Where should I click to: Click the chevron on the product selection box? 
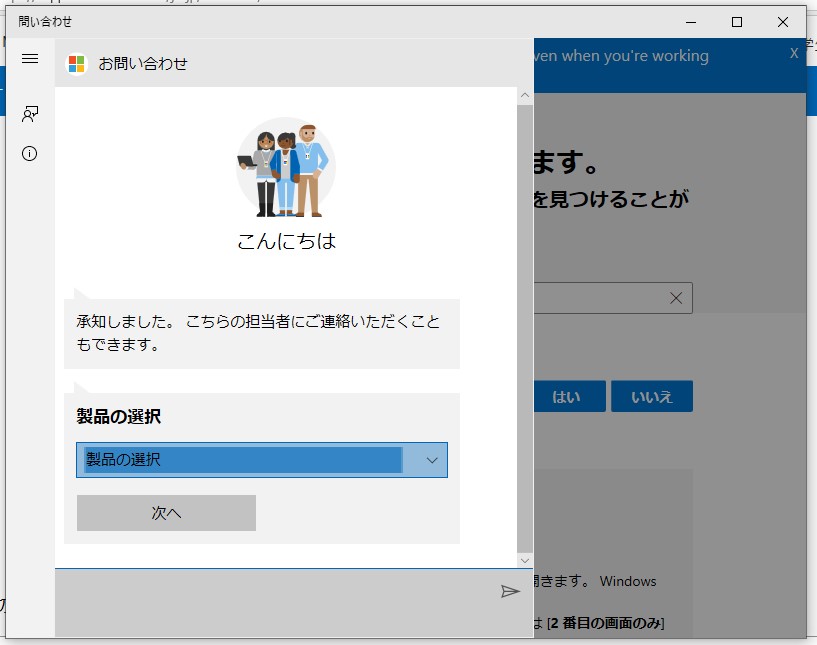click(431, 460)
